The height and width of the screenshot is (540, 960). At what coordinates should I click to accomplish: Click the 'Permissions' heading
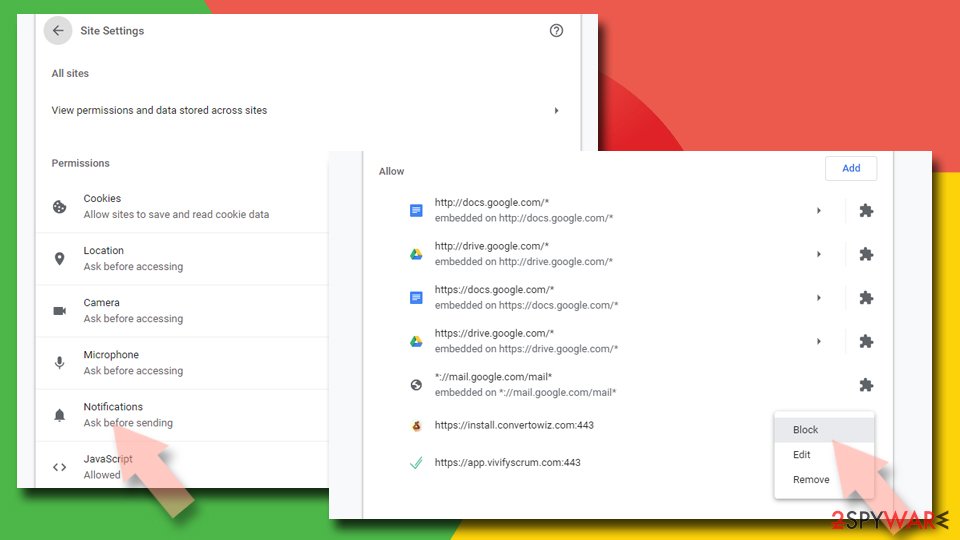pyautogui.click(x=80, y=163)
